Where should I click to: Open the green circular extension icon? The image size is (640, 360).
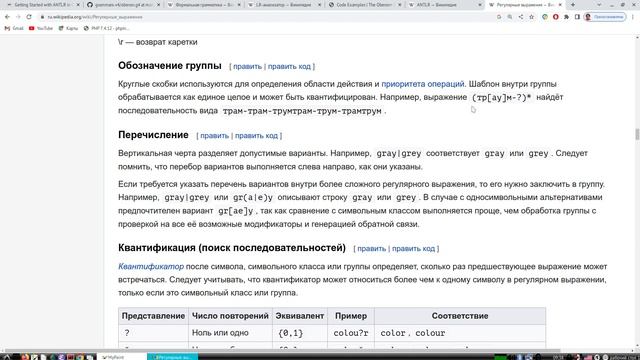[545, 17]
